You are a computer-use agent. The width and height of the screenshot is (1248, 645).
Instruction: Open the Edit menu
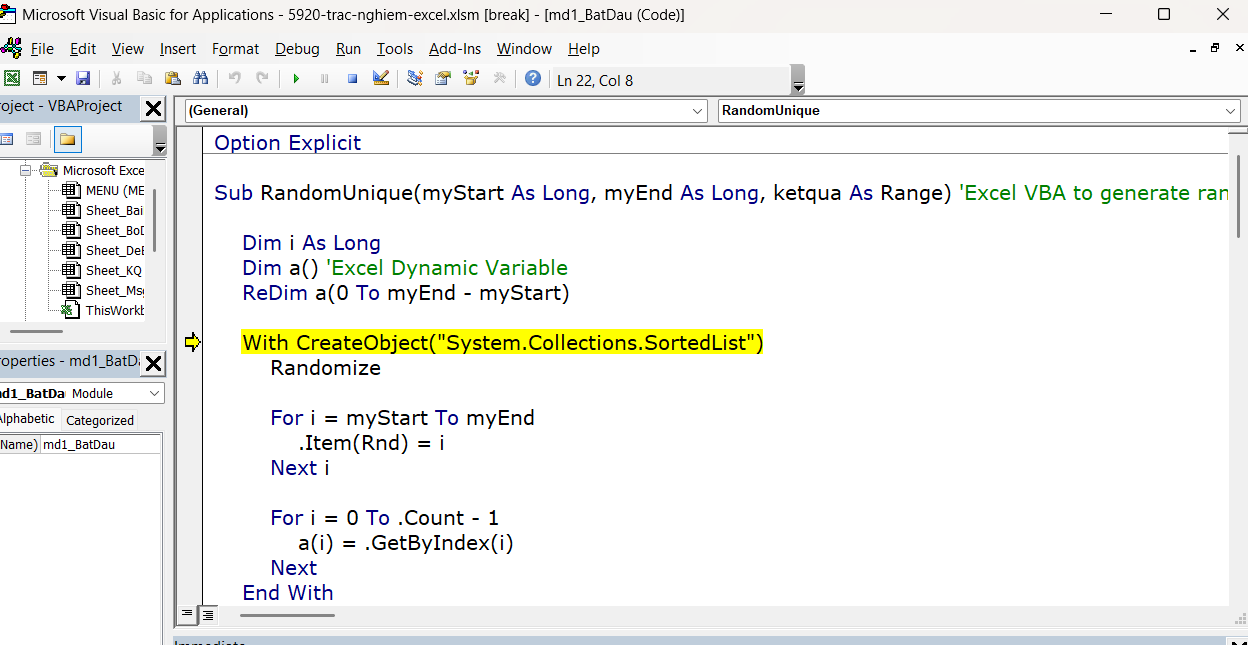pos(83,49)
